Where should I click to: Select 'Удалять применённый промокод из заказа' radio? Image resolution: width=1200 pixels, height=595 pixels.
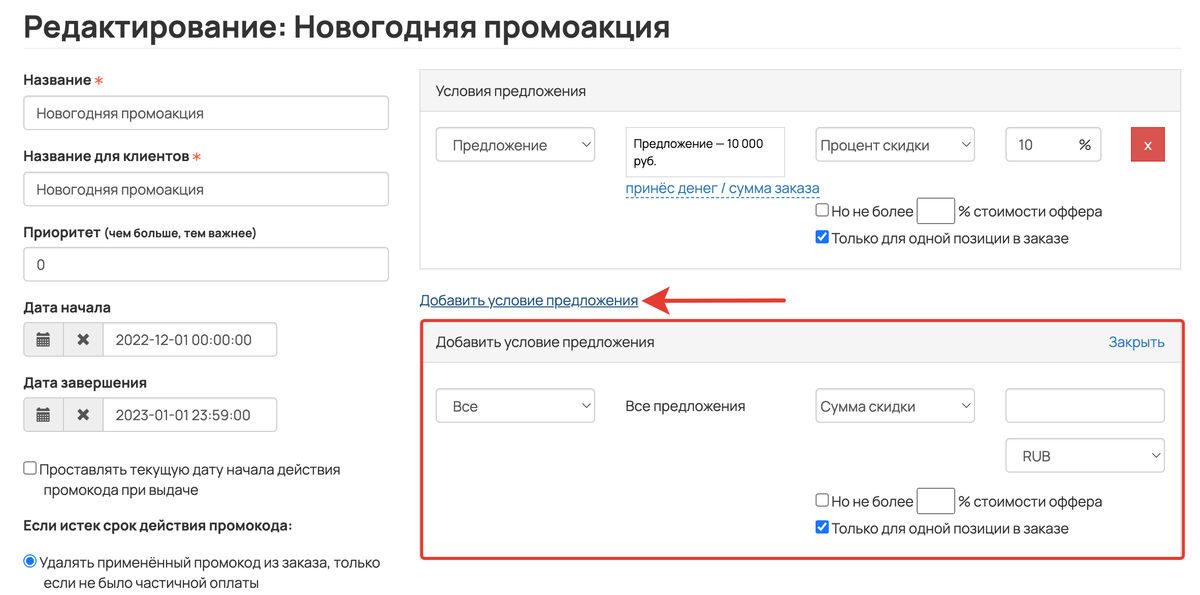(30, 562)
